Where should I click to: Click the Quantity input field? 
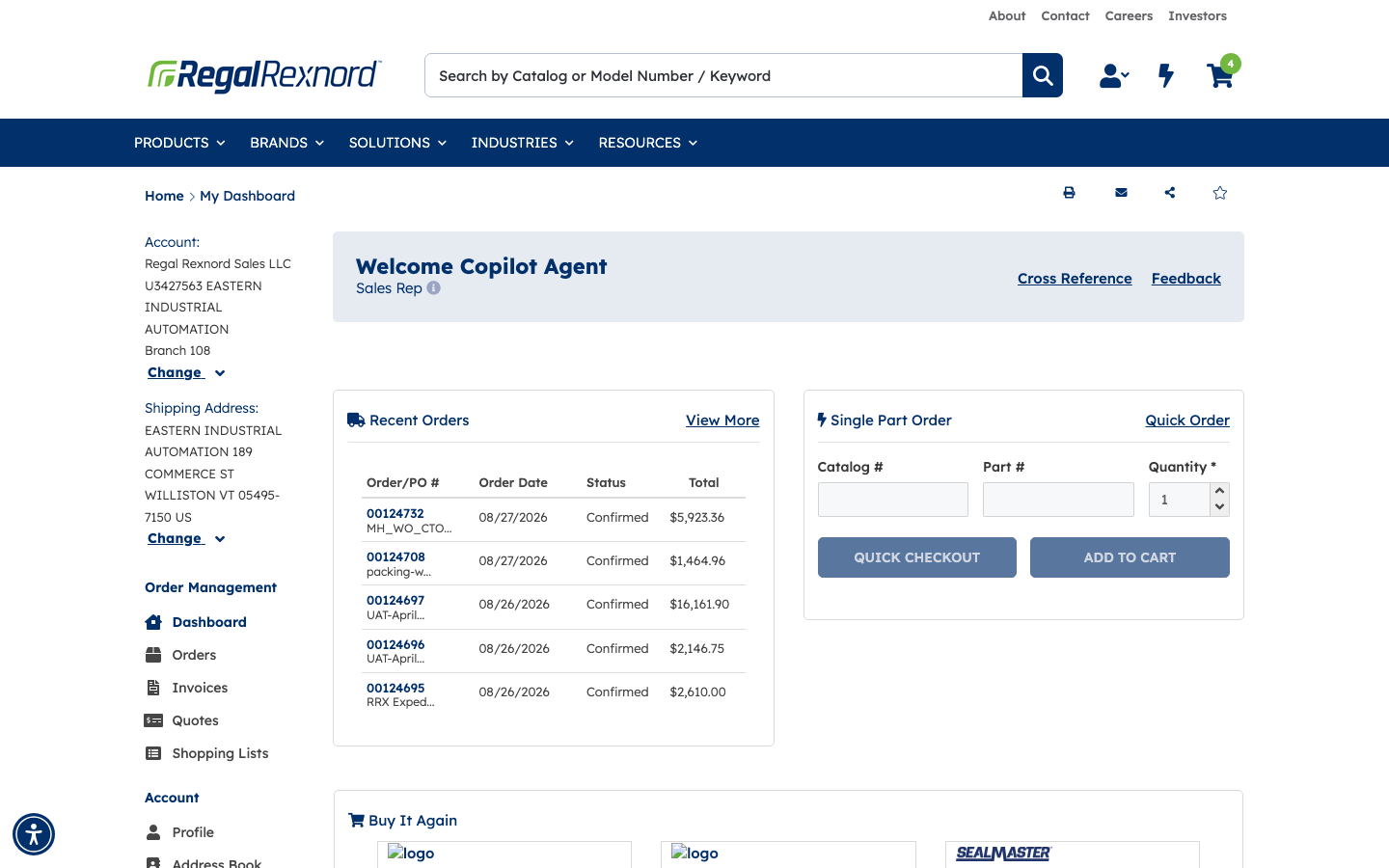point(1180,500)
